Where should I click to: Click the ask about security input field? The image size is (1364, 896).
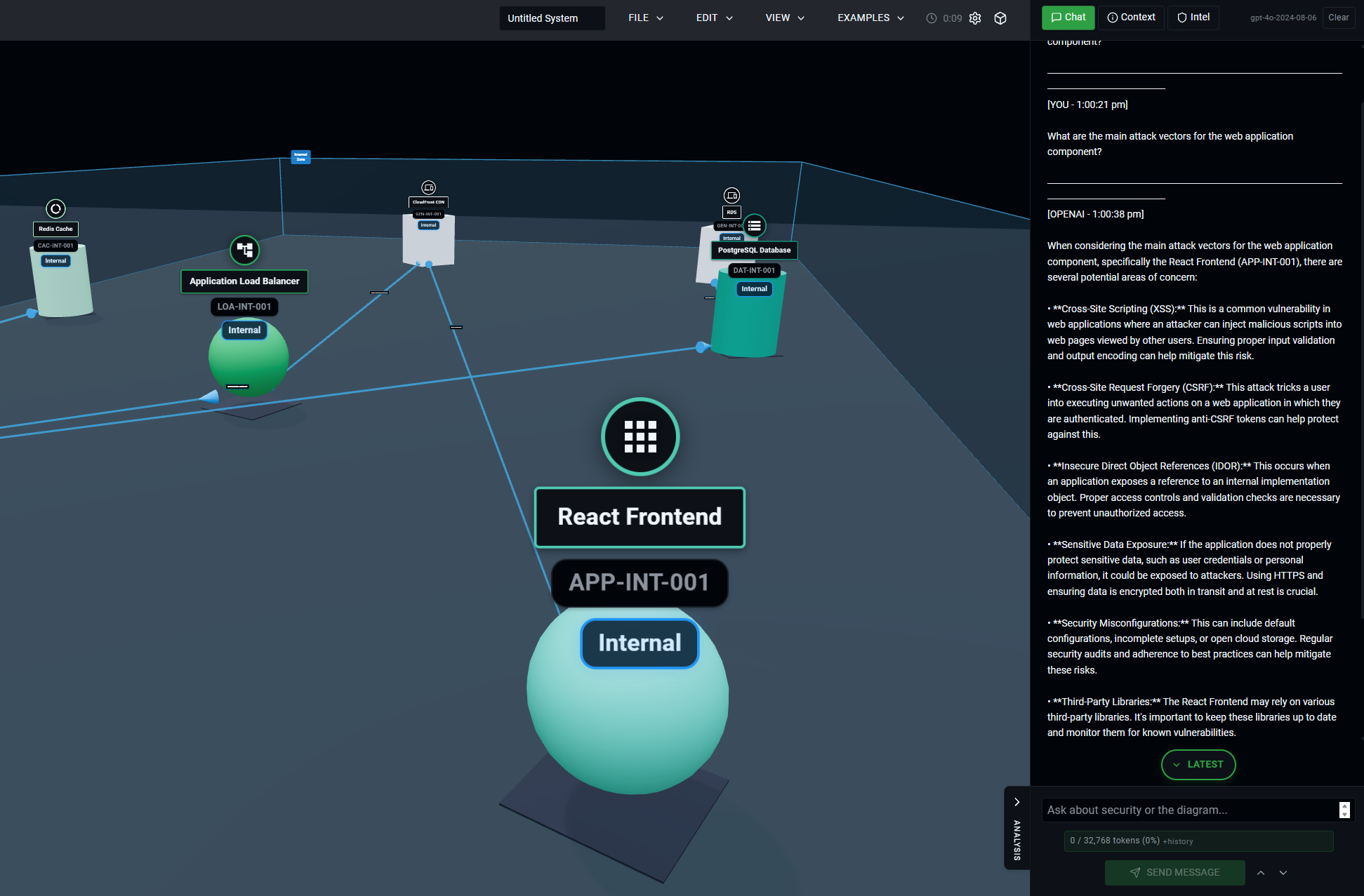[1186, 810]
